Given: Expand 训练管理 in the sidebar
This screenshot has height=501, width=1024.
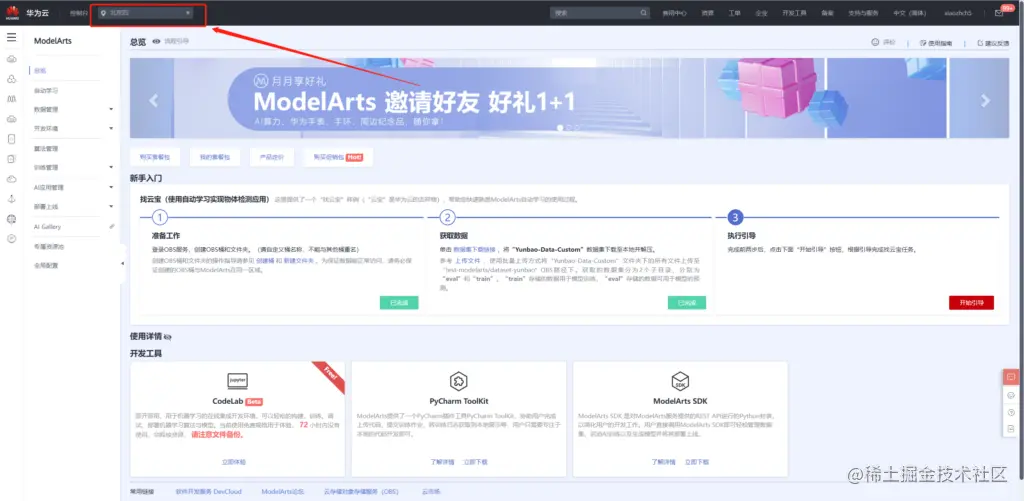Looking at the screenshot, I should (x=111, y=168).
